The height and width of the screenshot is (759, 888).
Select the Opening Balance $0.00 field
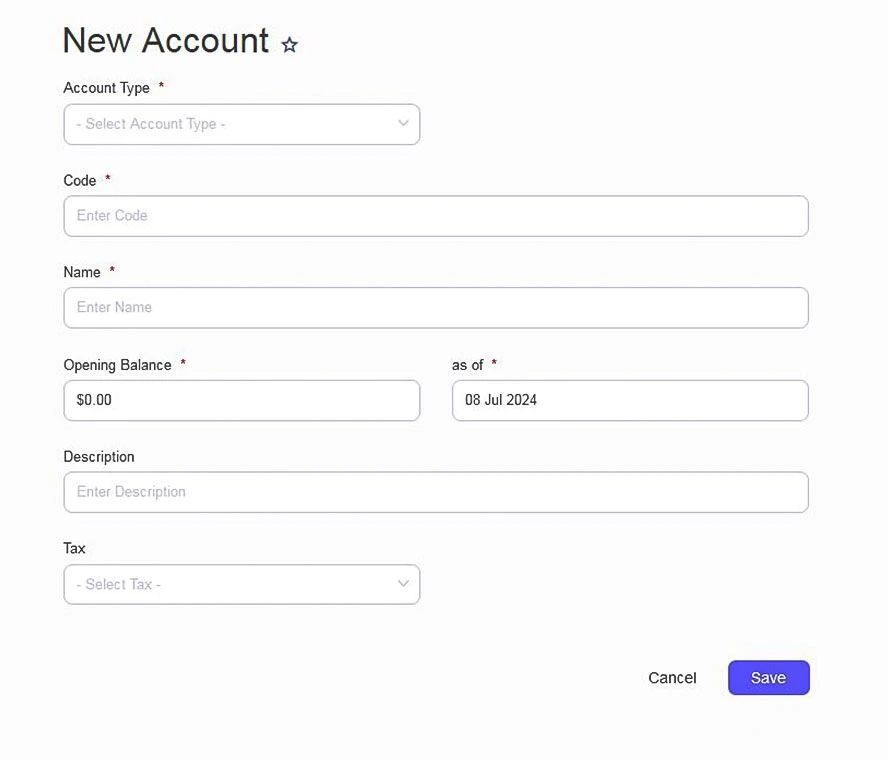coord(241,400)
